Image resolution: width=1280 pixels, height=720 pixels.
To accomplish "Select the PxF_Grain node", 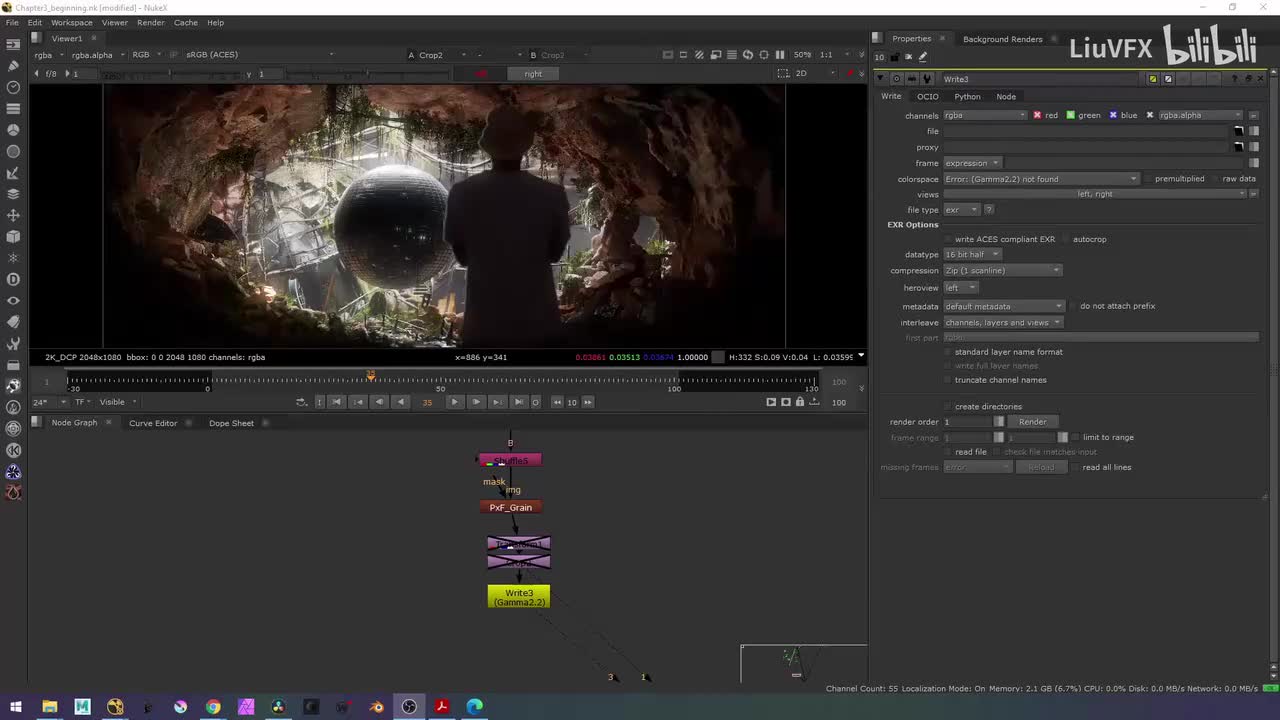I will (x=510, y=507).
